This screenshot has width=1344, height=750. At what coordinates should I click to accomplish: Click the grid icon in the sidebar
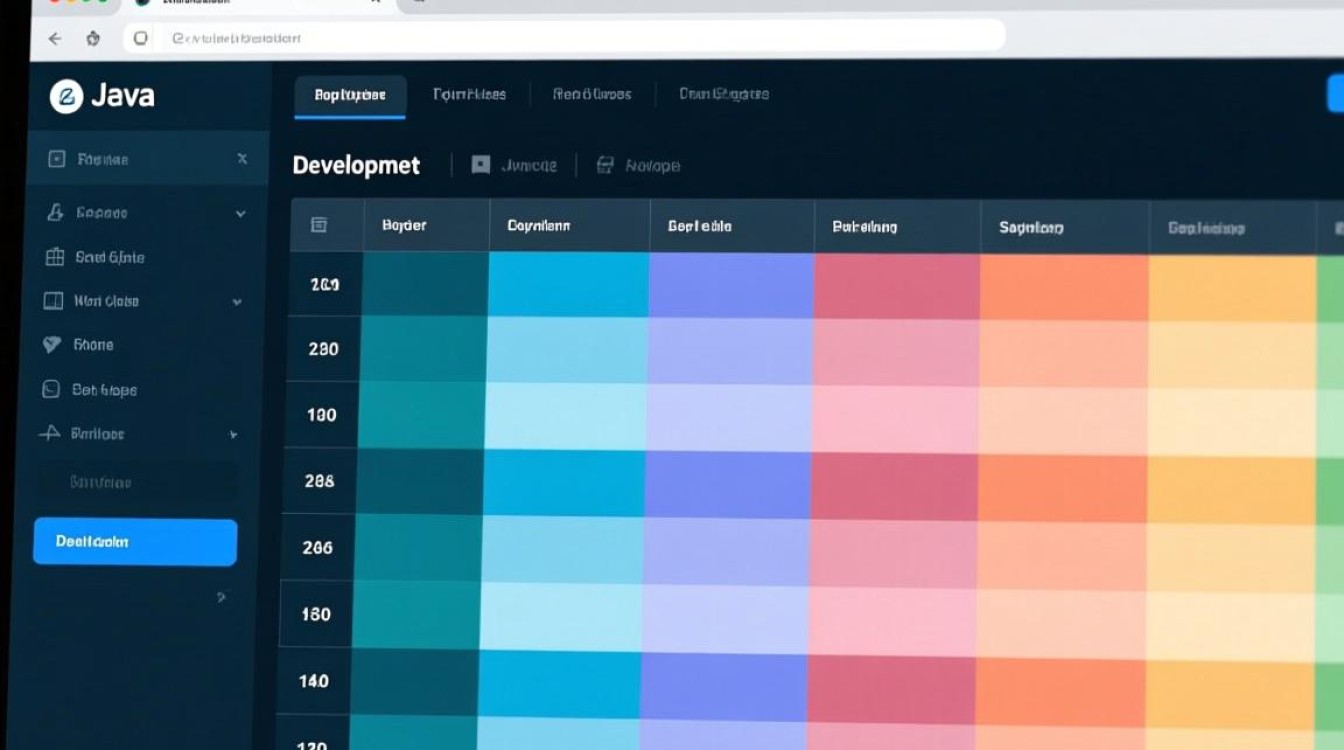coord(55,257)
